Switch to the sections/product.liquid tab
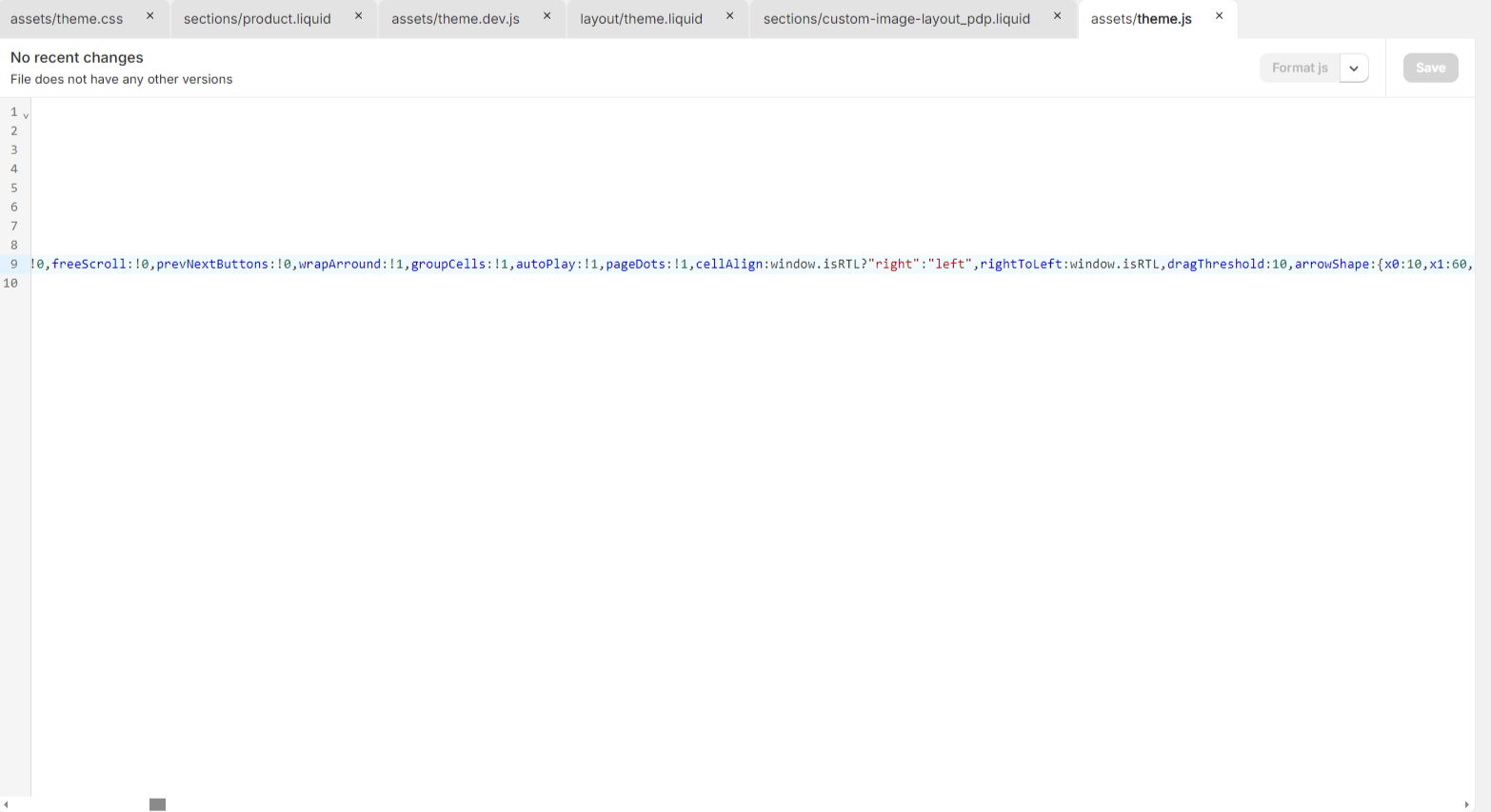1491x812 pixels. click(257, 19)
